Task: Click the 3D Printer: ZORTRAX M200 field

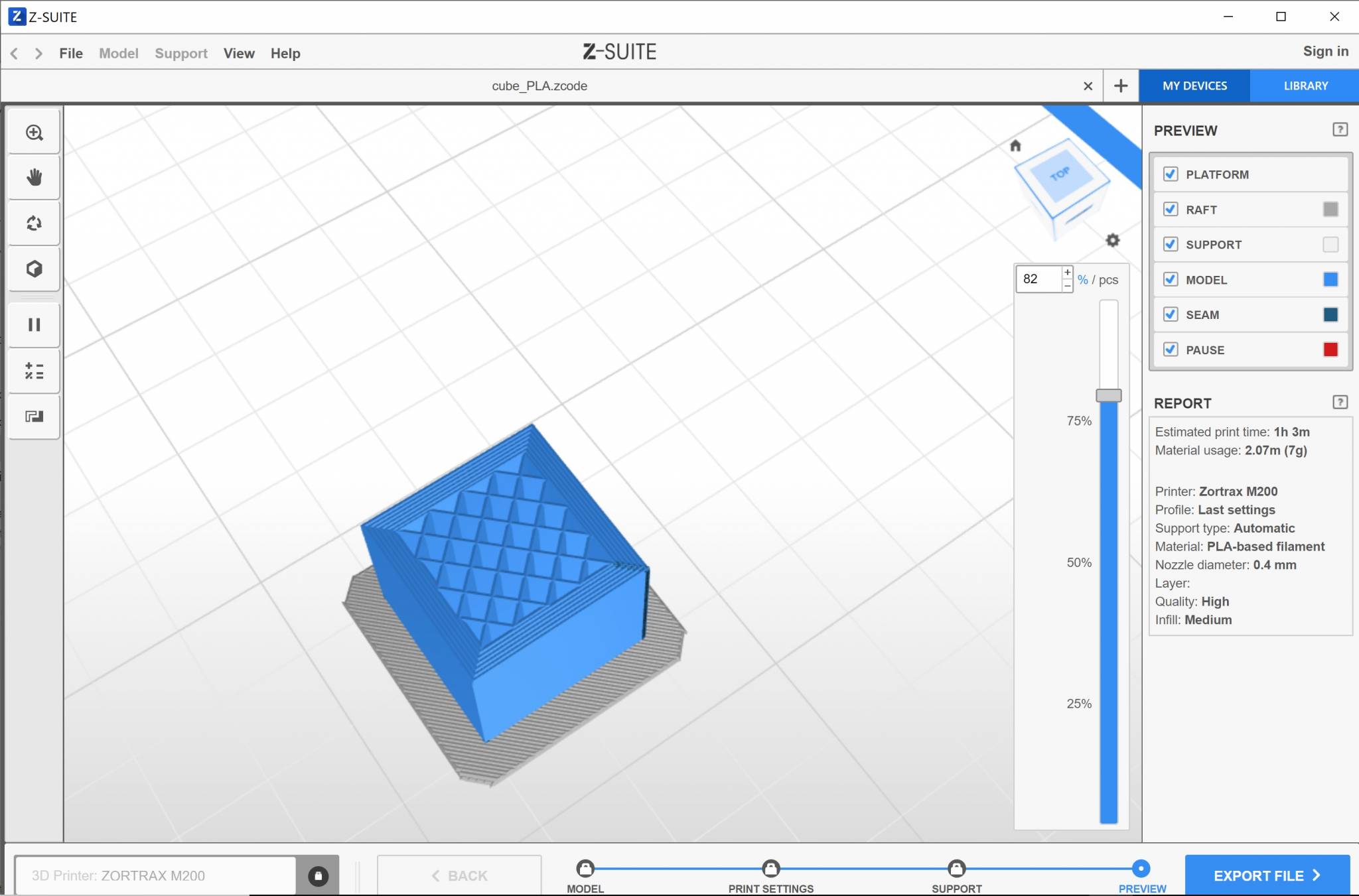Action: point(155,875)
